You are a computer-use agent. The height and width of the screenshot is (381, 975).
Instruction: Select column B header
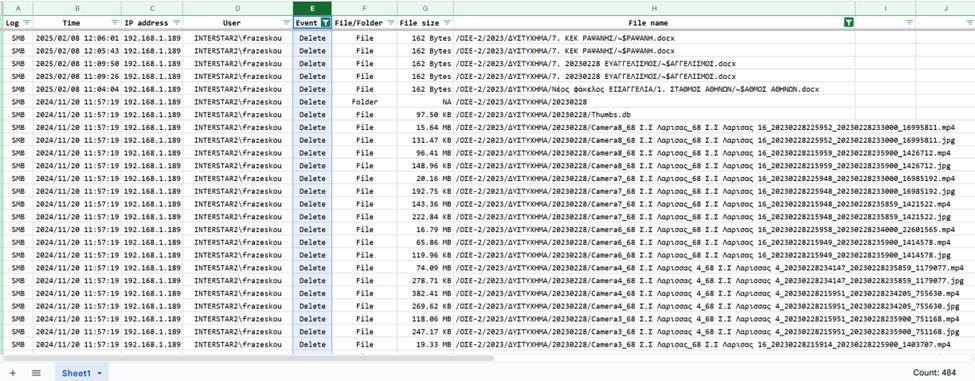(77, 8)
